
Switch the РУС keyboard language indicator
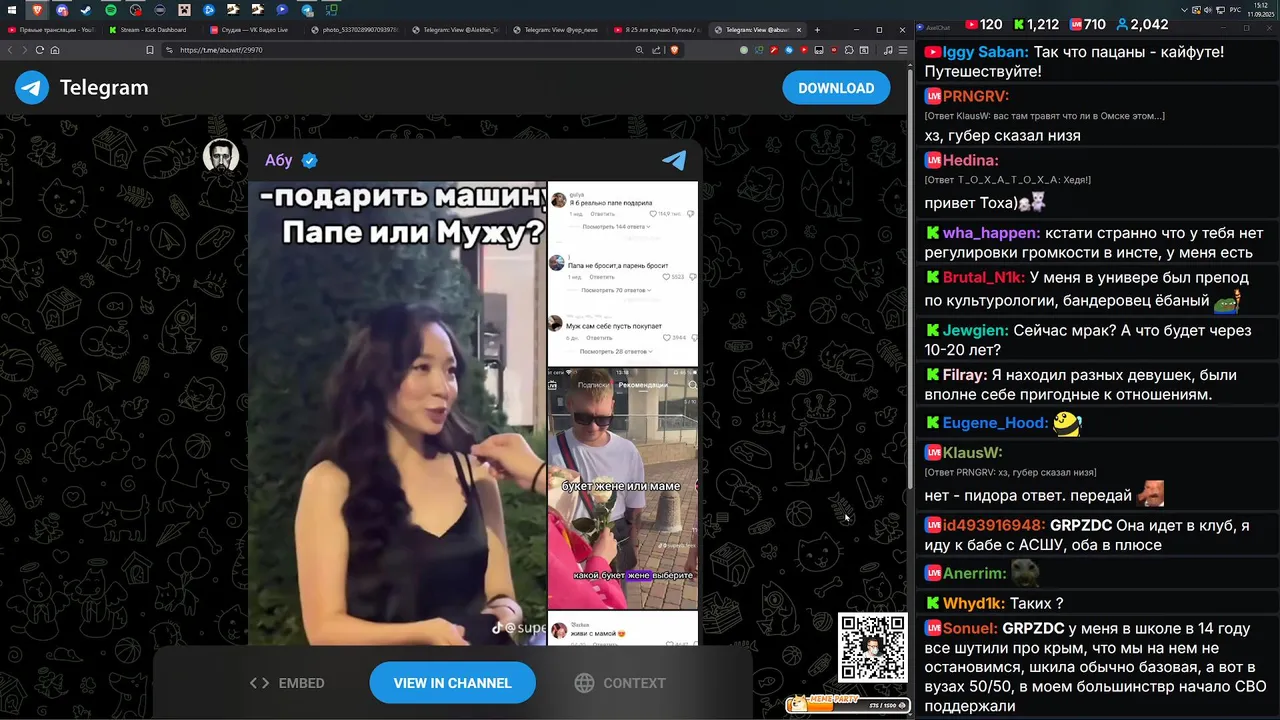pos(1235,10)
